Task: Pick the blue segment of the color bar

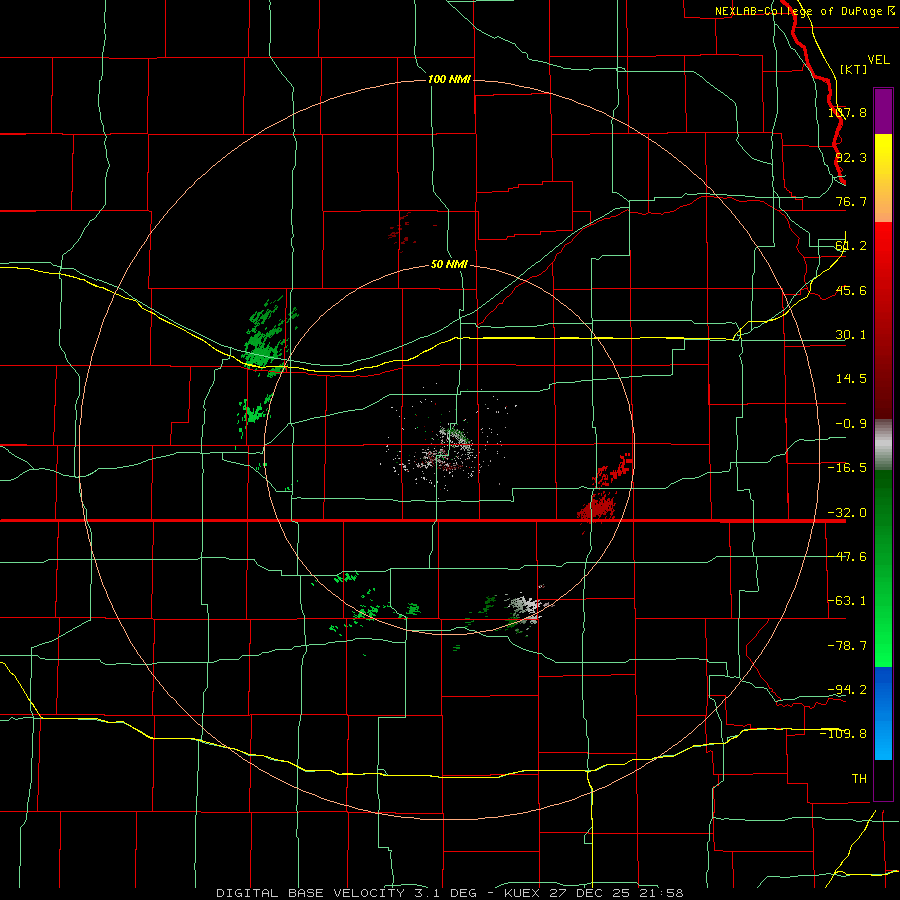Action: pyautogui.click(x=883, y=713)
